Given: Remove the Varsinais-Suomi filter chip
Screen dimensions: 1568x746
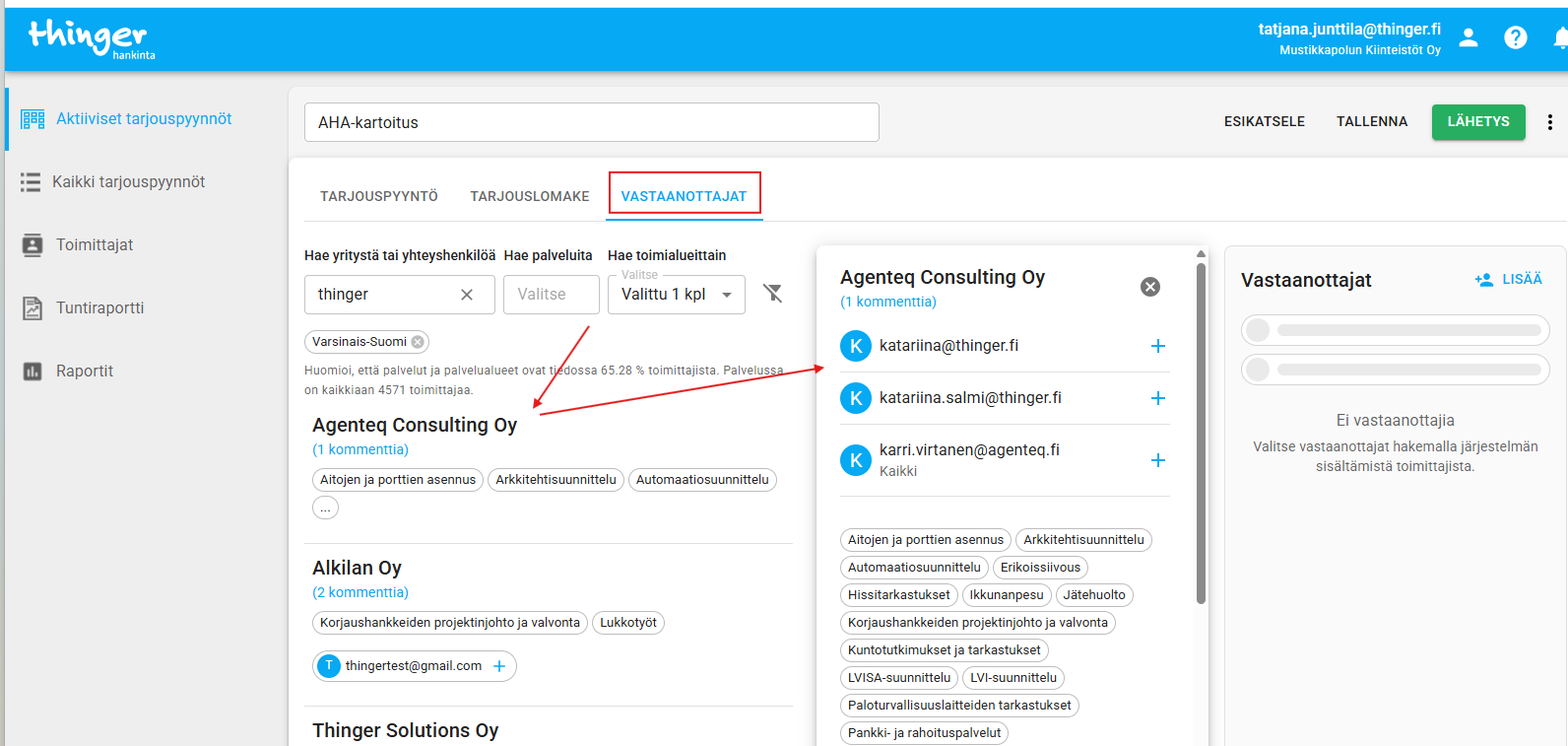Looking at the screenshot, I should 418,342.
